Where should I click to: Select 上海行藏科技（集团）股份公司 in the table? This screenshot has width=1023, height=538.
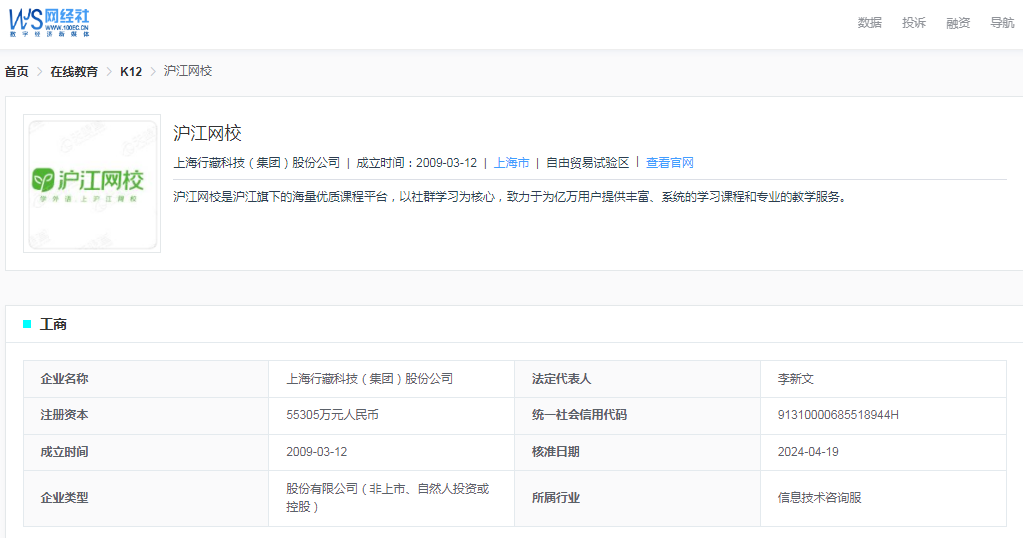369,379
